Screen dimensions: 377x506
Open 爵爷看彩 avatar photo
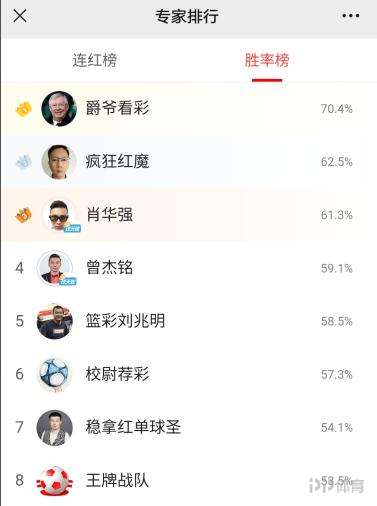tap(59, 109)
